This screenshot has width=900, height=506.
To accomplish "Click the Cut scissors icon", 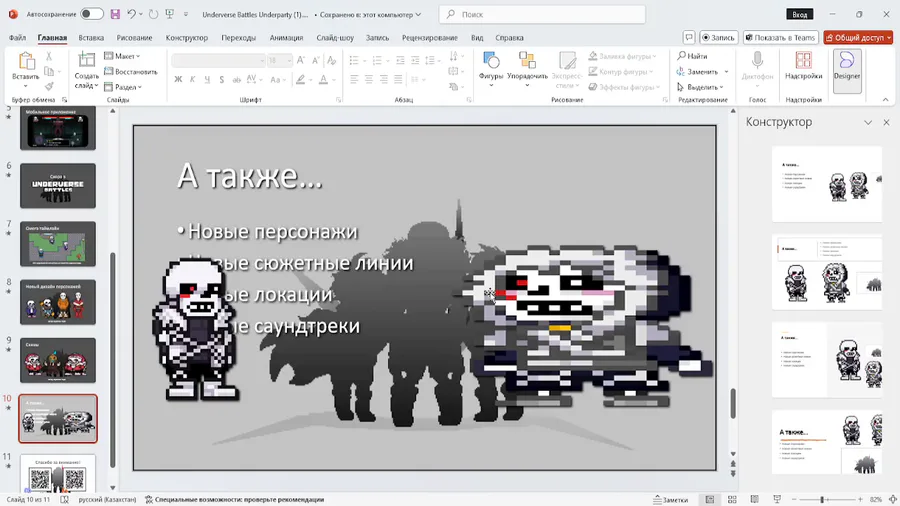I will [49, 56].
